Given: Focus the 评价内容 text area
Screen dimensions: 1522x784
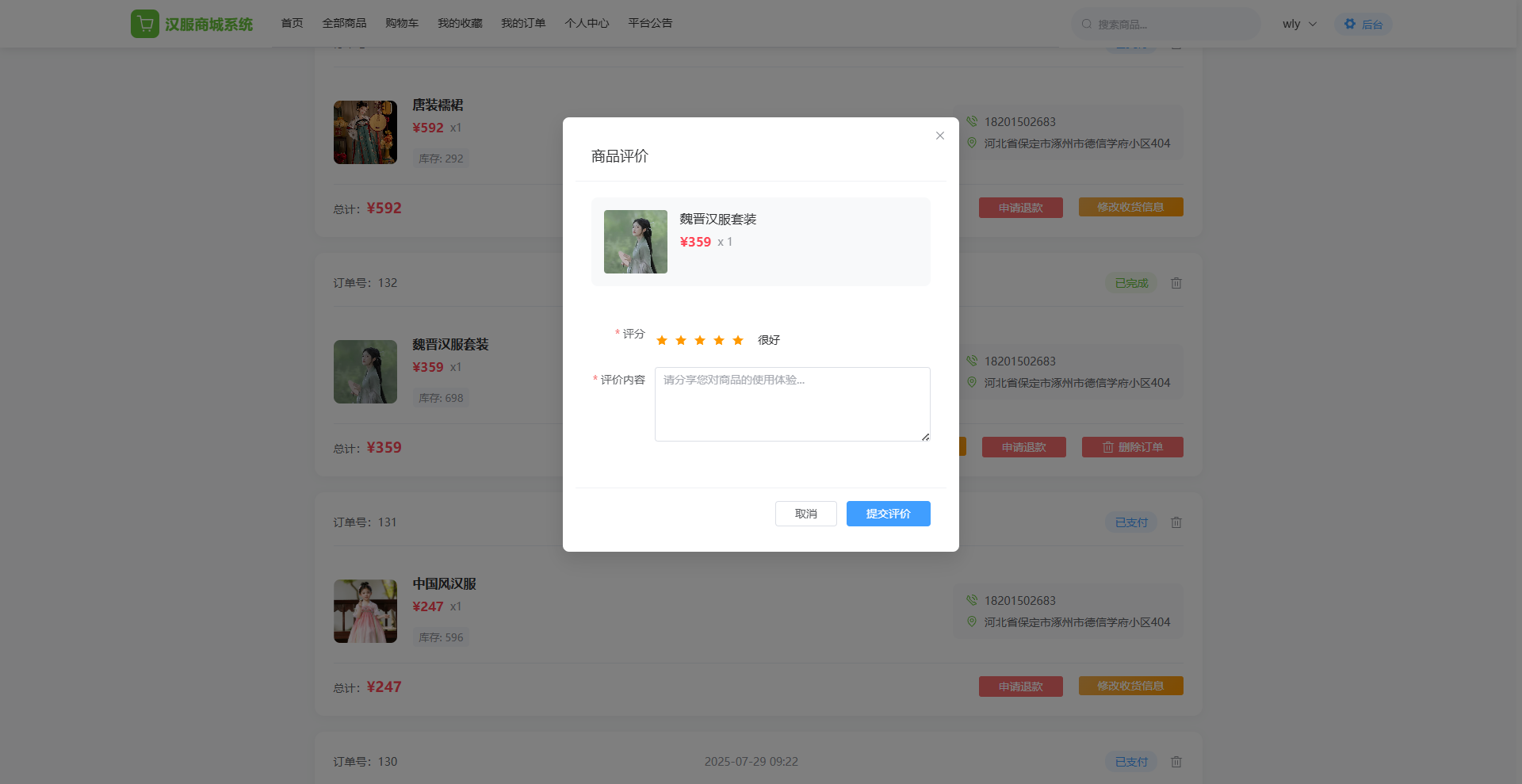Looking at the screenshot, I should click(792, 404).
